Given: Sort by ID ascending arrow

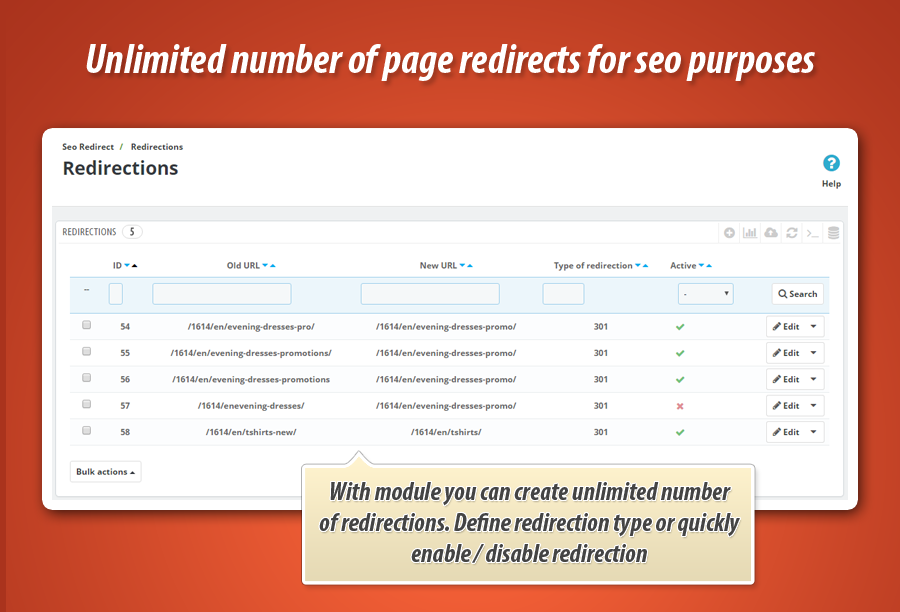Looking at the screenshot, I should pos(135,266).
